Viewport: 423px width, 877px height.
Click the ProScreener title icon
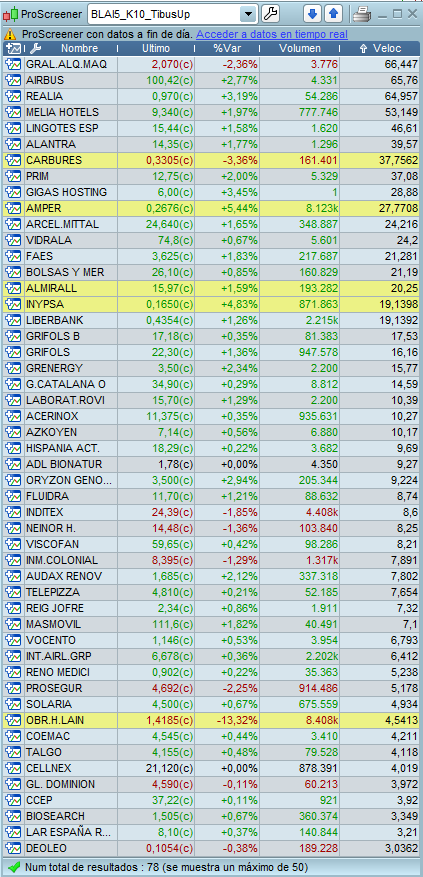[x=11, y=15]
